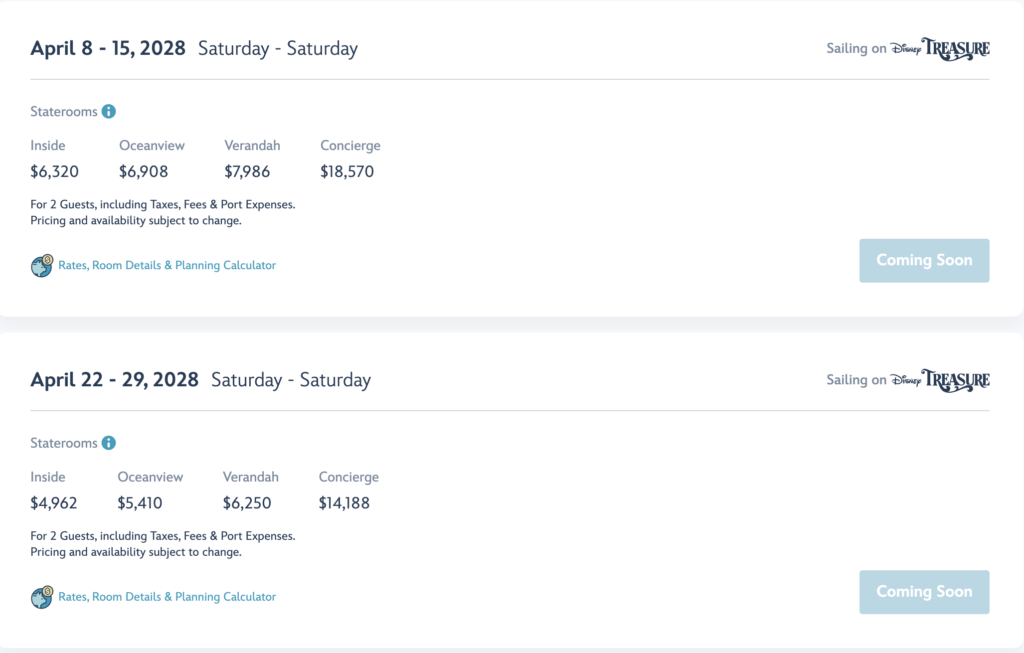Image resolution: width=1024 pixels, height=653 pixels.
Task: Select the $4,962 Inside stateroom price
Action: [54, 503]
